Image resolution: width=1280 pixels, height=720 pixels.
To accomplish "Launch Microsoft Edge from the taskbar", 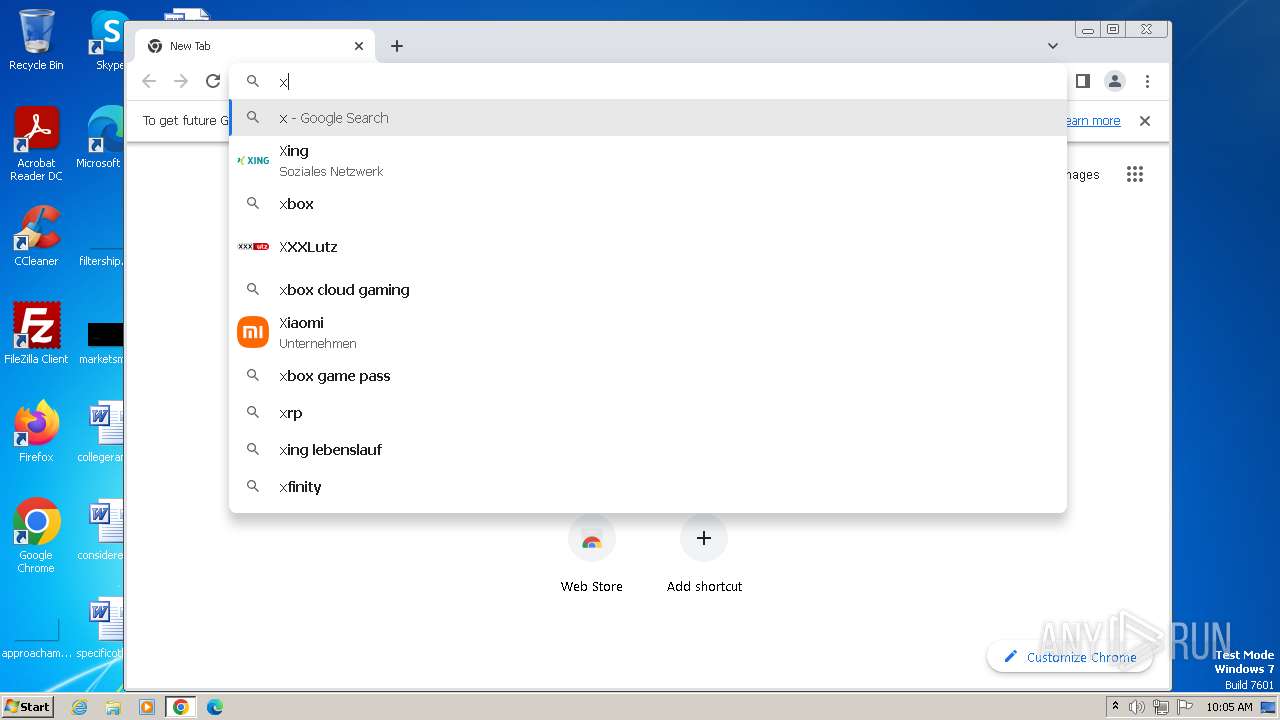I will (215, 707).
